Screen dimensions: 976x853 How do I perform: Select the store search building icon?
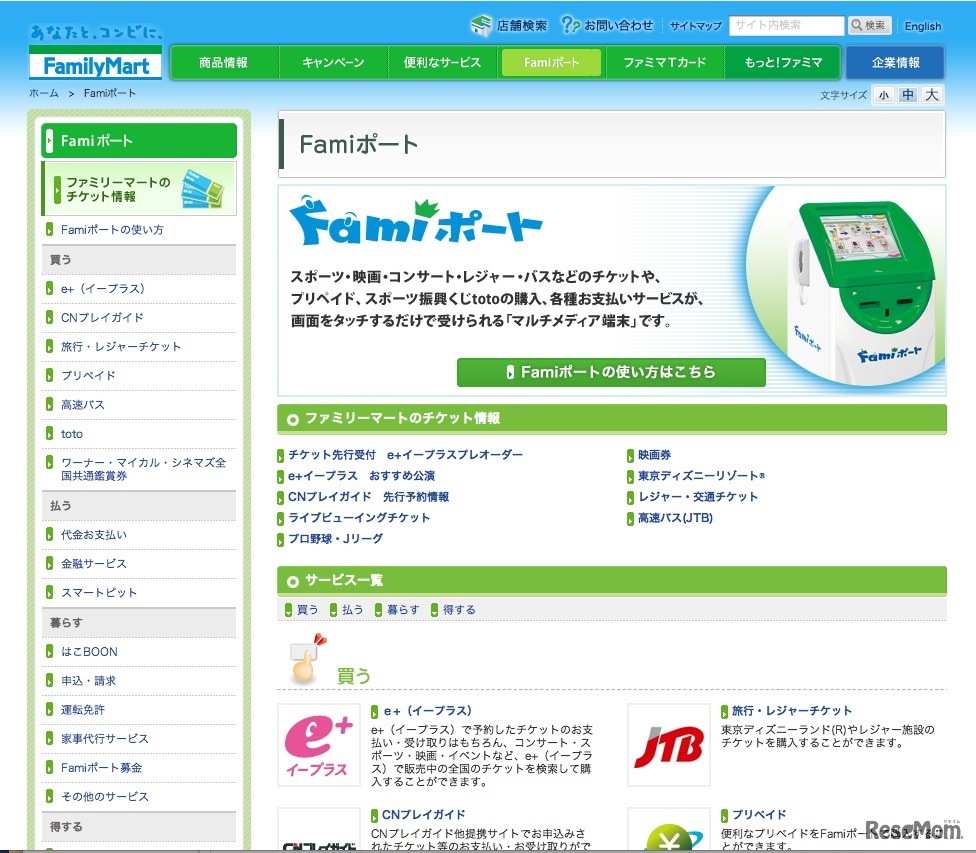tap(479, 25)
